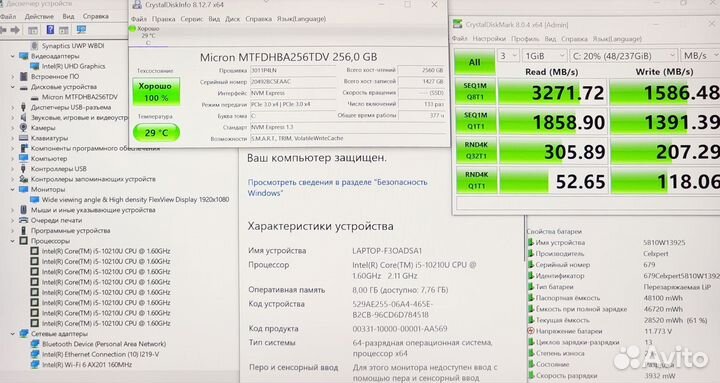Expand the Диспетчеры USB-разъема node
Image resolution: width=720 pixels, height=383 pixels.
pos(12,107)
